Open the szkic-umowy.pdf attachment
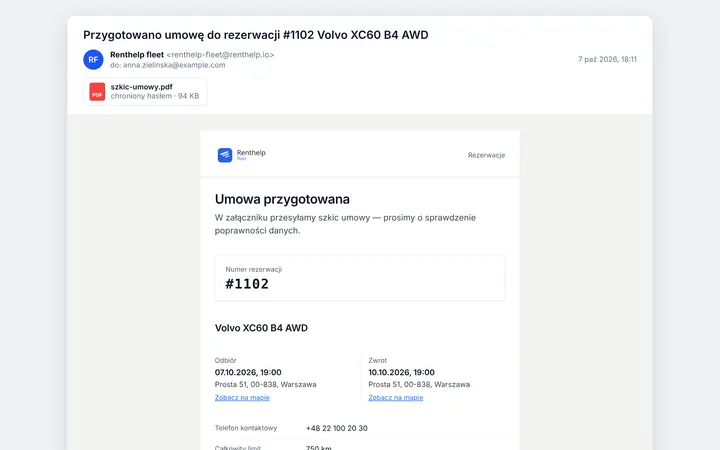 pos(145,91)
